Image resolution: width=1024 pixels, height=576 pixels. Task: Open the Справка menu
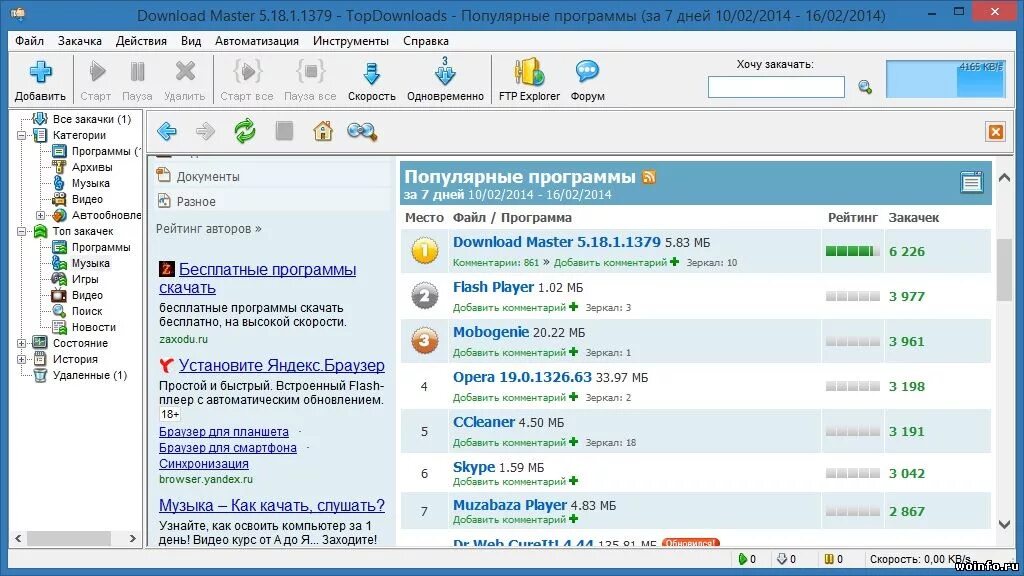(426, 40)
